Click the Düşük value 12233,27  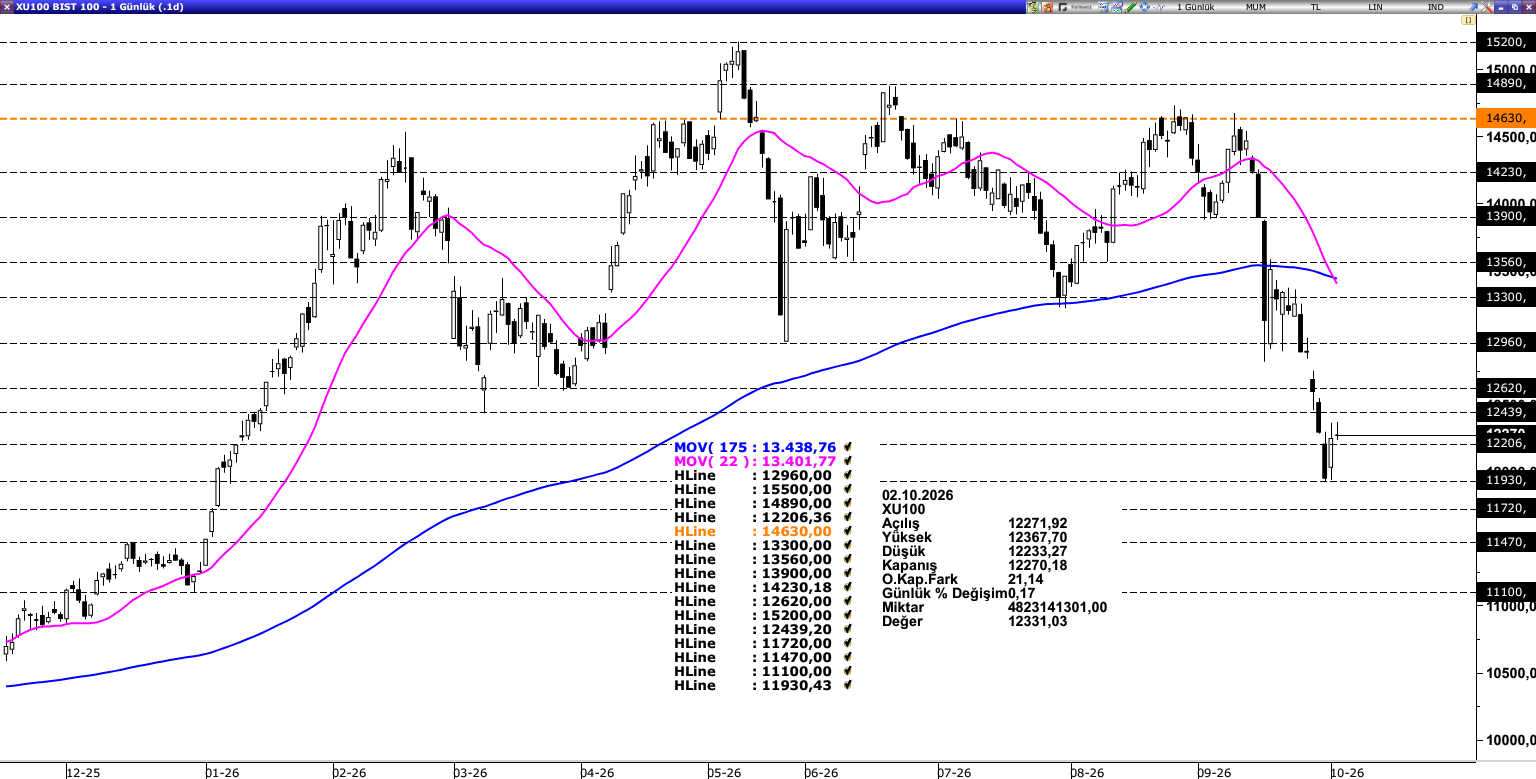coord(1039,551)
